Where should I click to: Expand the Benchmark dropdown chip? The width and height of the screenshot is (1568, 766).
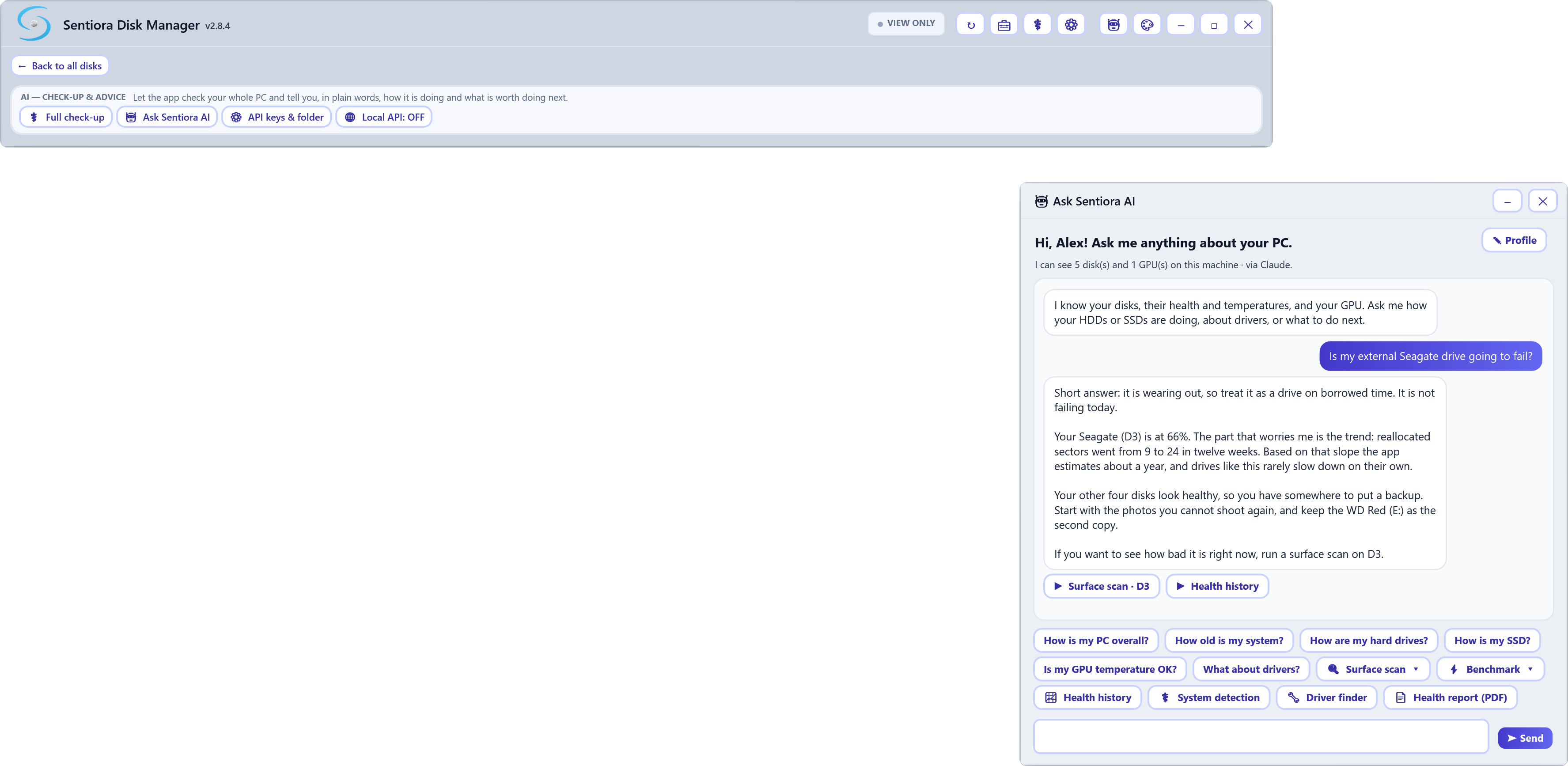1491,668
